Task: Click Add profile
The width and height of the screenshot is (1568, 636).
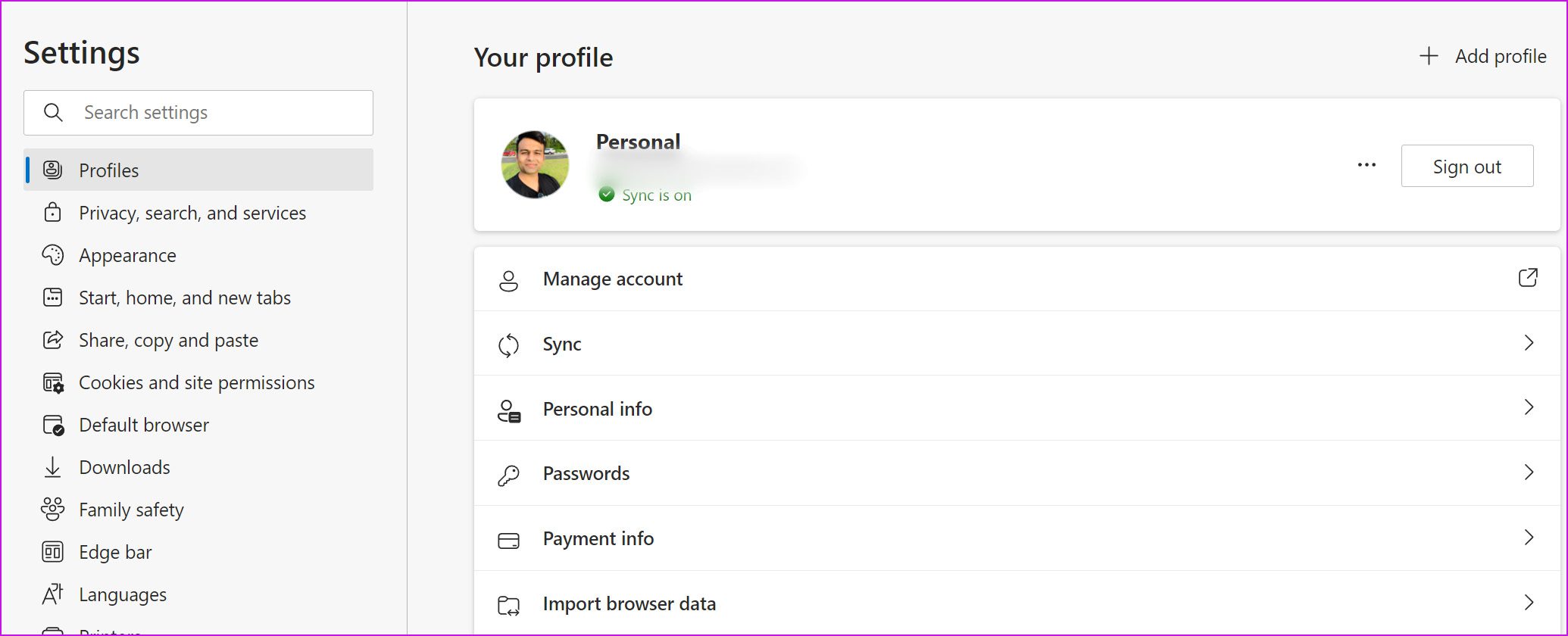Action: (x=1482, y=56)
